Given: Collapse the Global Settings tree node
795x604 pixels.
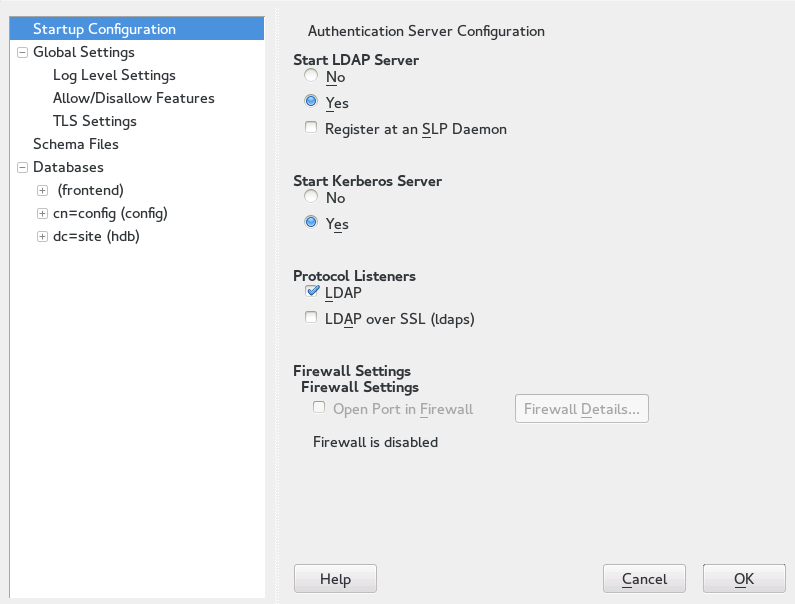Looking at the screenshot, I should click(22, 52).
